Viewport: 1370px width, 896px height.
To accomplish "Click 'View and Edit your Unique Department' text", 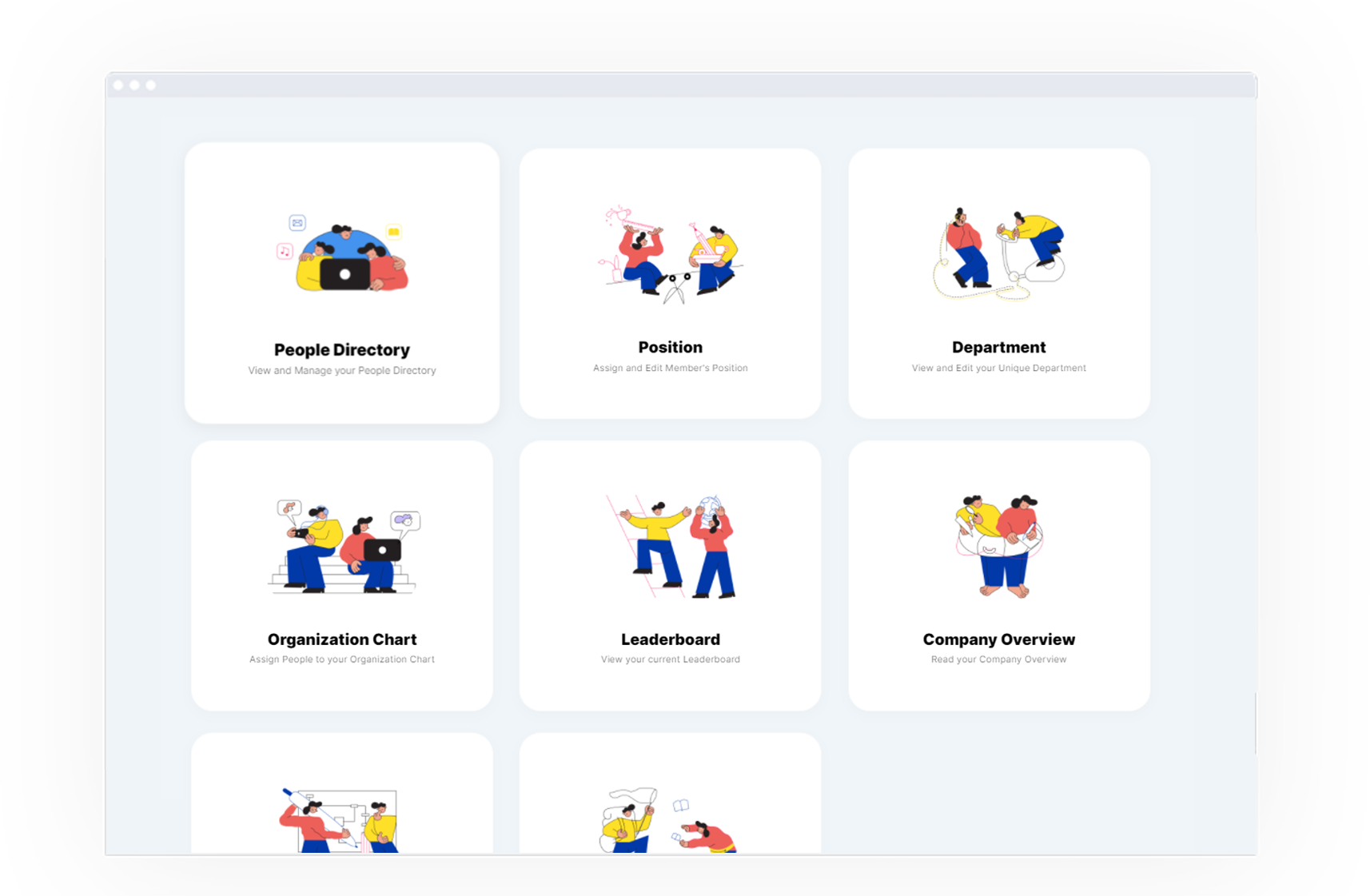I will click(x=999, y=368).
